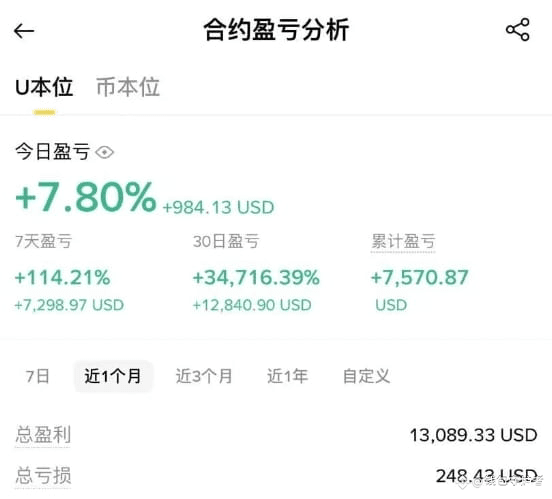Tap the +7.80% today profit figure
Screen dimensions: 552x499
pyautogui.click(x=86, y=197)
